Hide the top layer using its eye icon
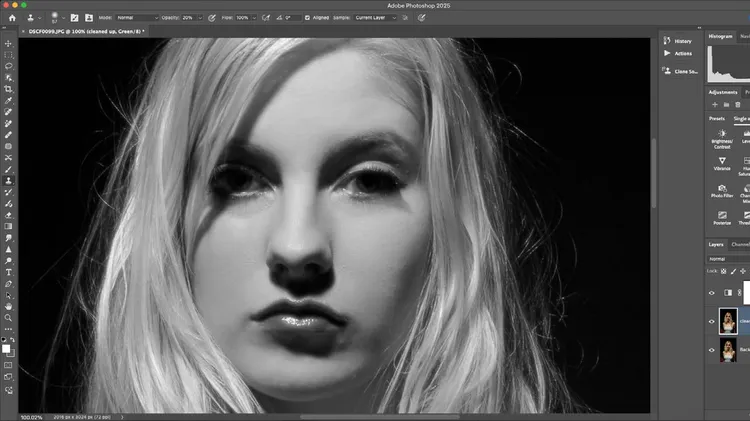Image resolution: width=750 pixels, height=421 pixels. click(x=712, y=293)
